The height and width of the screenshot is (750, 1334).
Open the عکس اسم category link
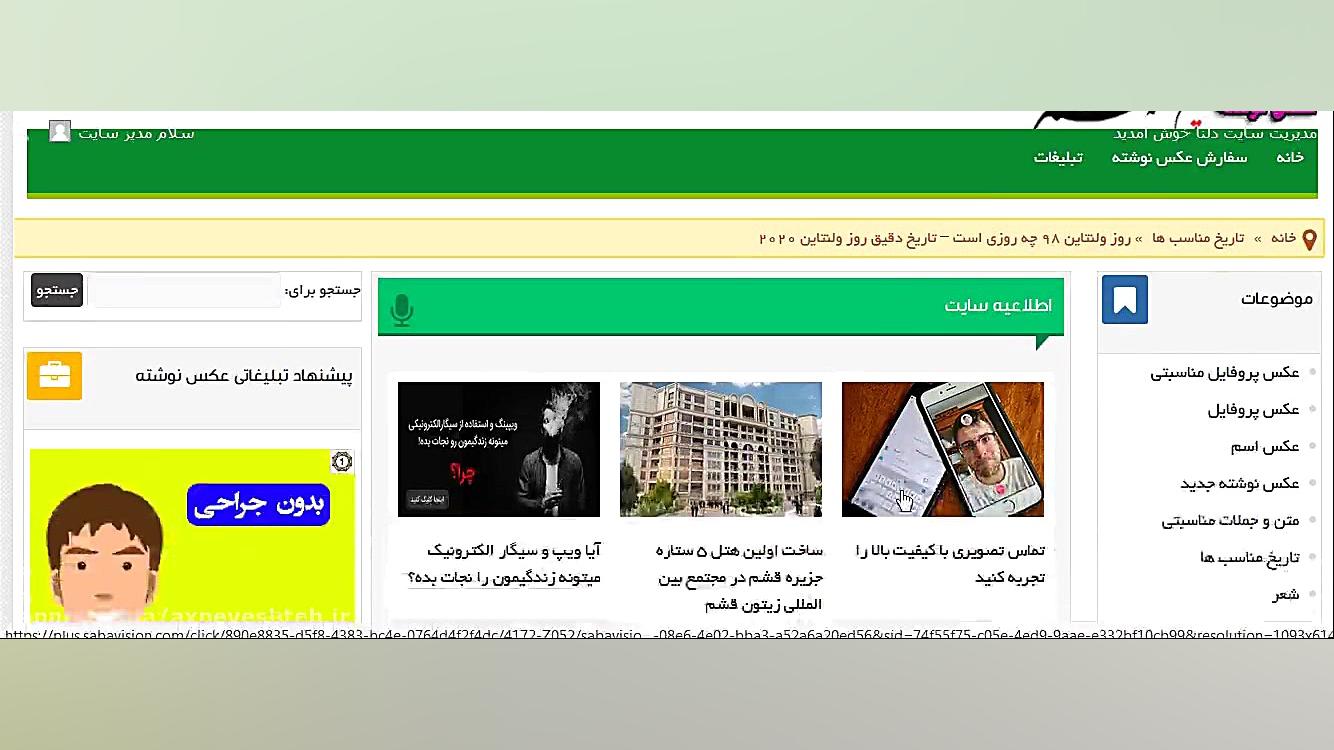(x=1265, y=446)
